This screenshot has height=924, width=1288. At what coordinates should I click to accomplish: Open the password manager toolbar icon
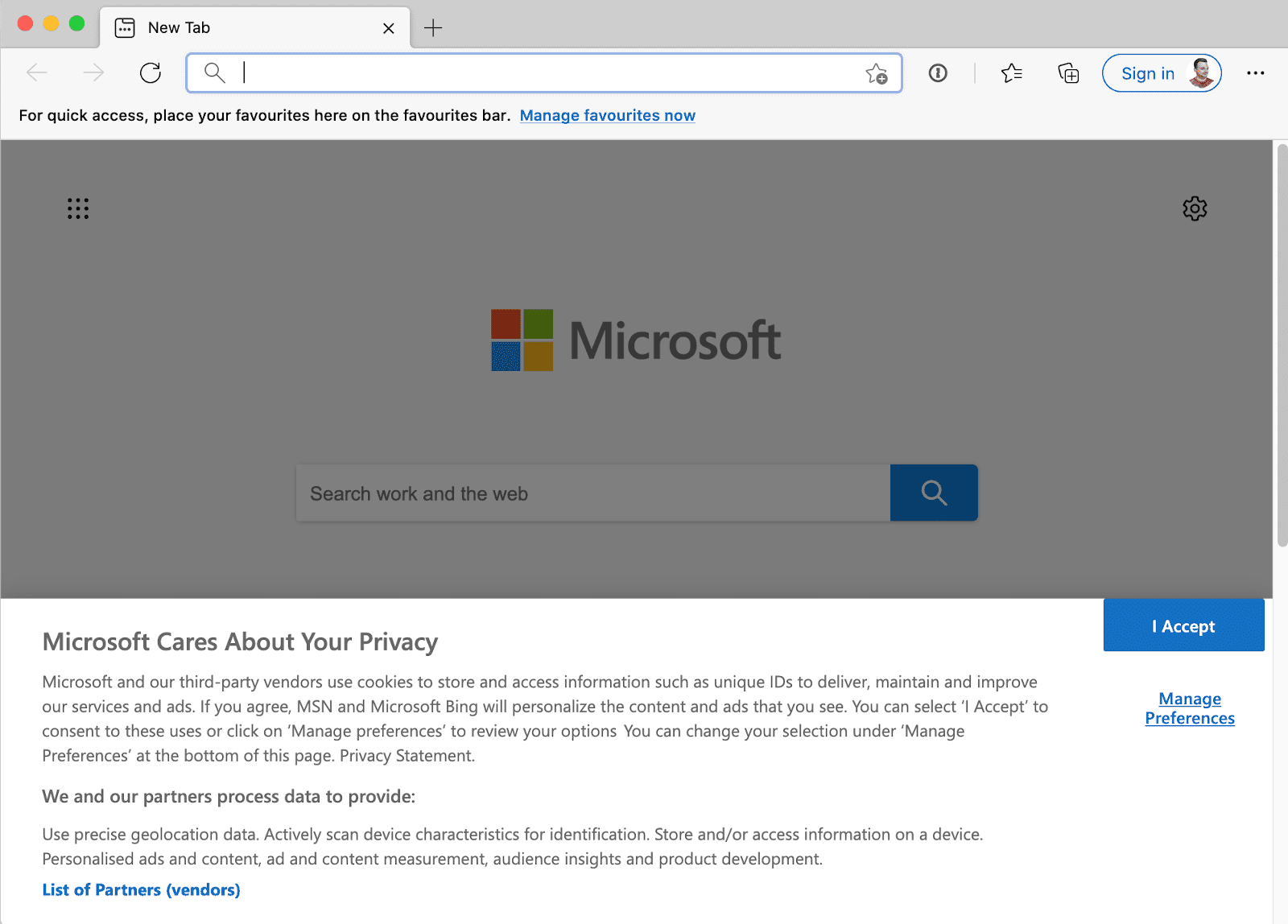[x=938, y=73]
